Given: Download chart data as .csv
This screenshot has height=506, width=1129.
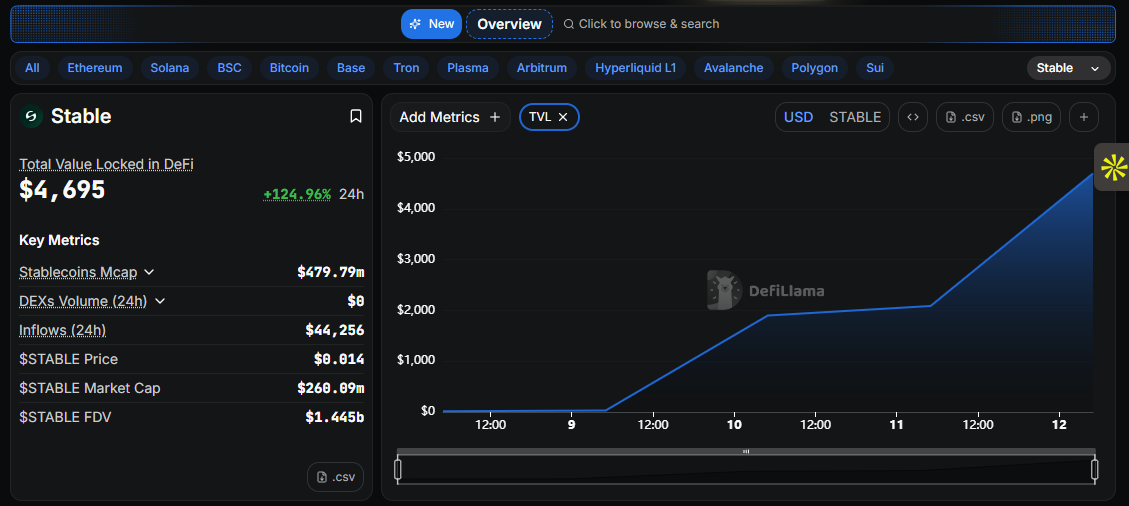Looking at the screenshot, I should [964, 117].
